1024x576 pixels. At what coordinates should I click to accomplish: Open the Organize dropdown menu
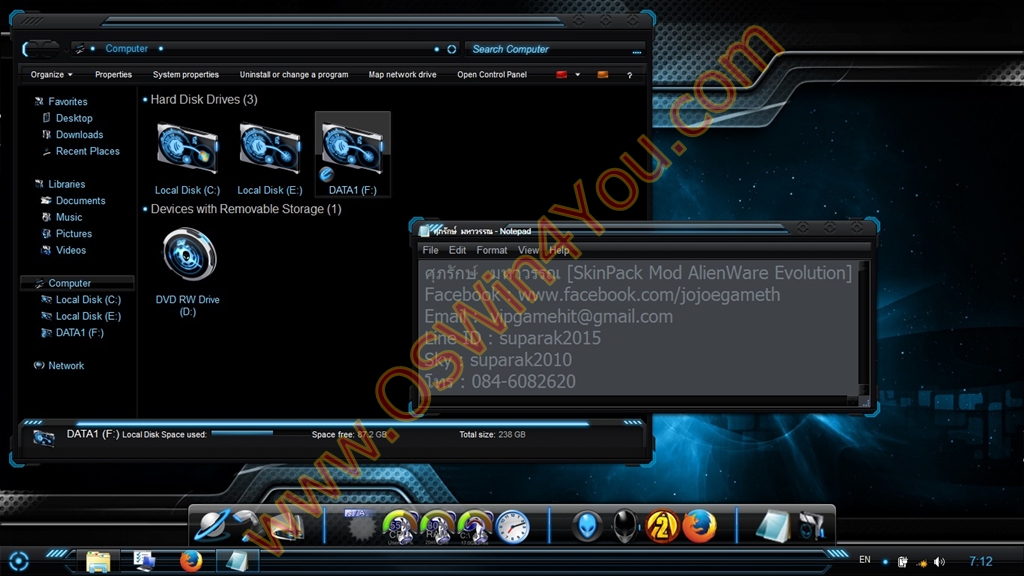click(x=51, y=74)
